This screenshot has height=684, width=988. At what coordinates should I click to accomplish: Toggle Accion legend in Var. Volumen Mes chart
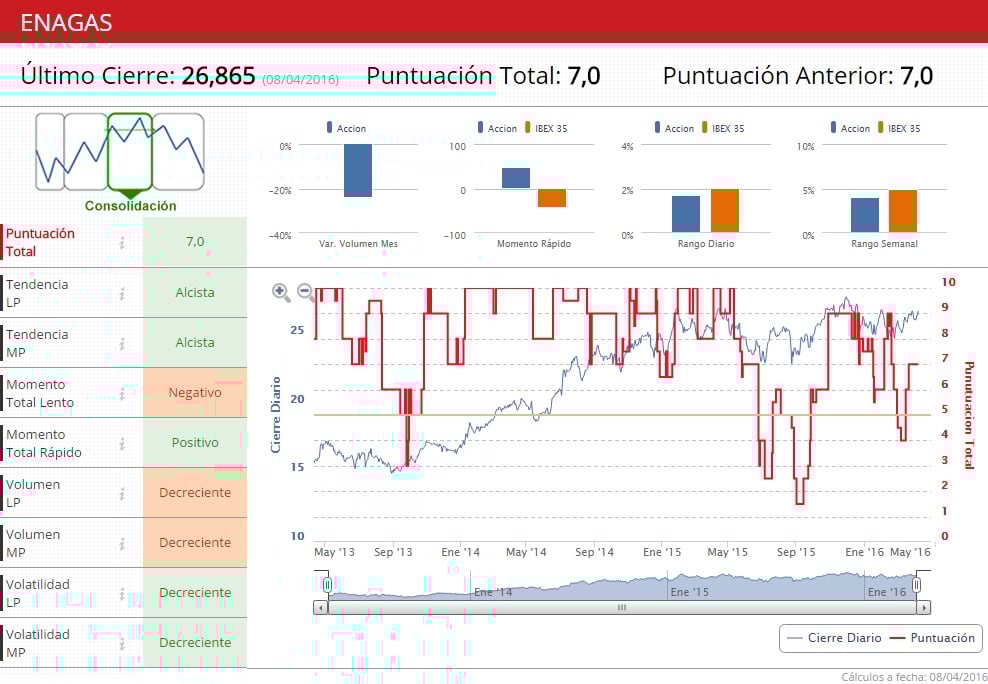coord(346,128)
